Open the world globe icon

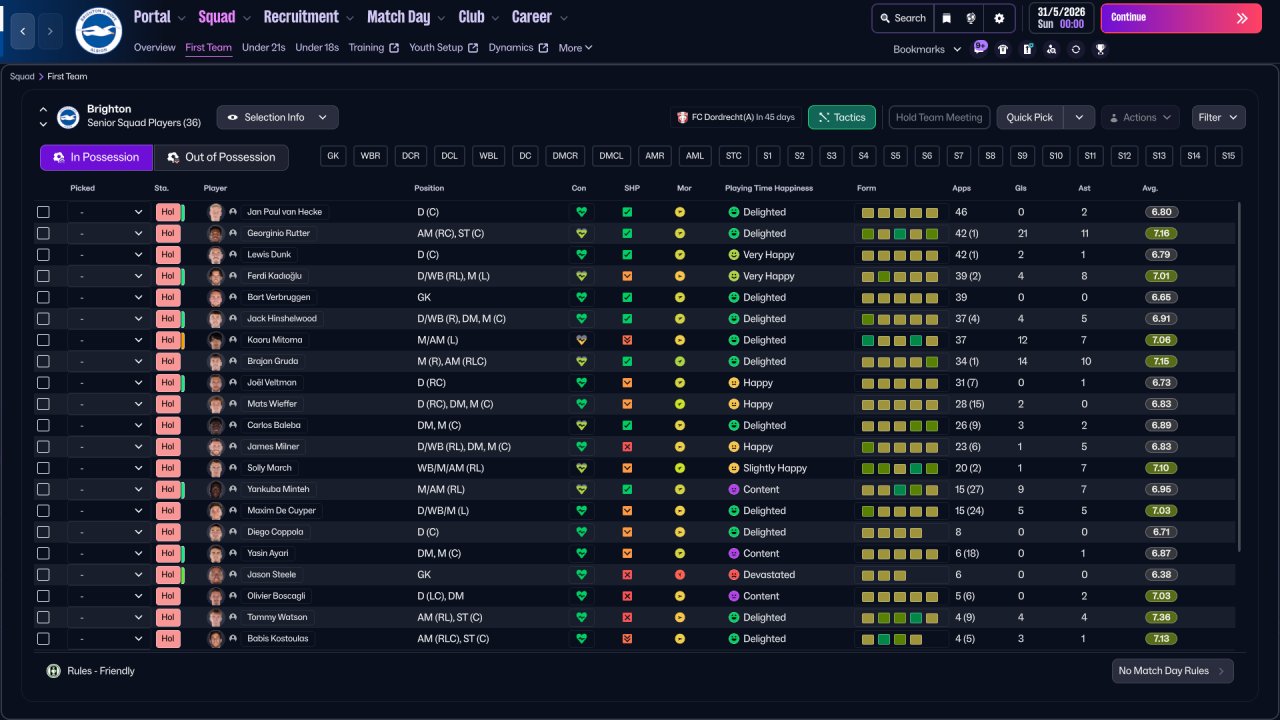pos(971,18)
